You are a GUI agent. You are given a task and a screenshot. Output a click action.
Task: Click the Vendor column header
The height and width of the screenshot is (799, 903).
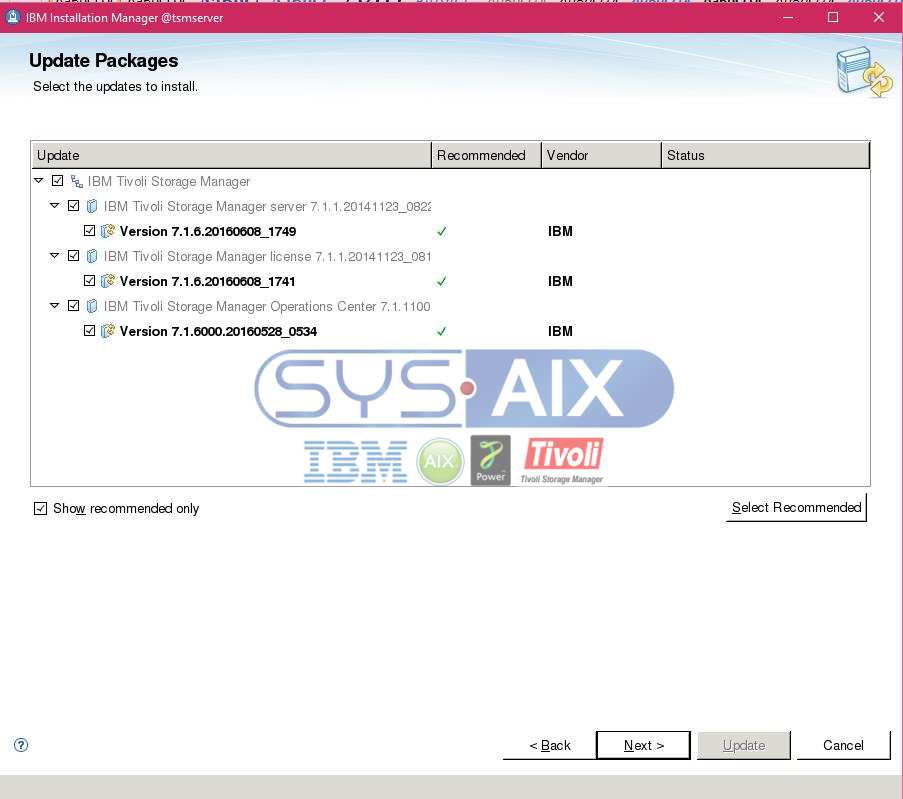601,156
